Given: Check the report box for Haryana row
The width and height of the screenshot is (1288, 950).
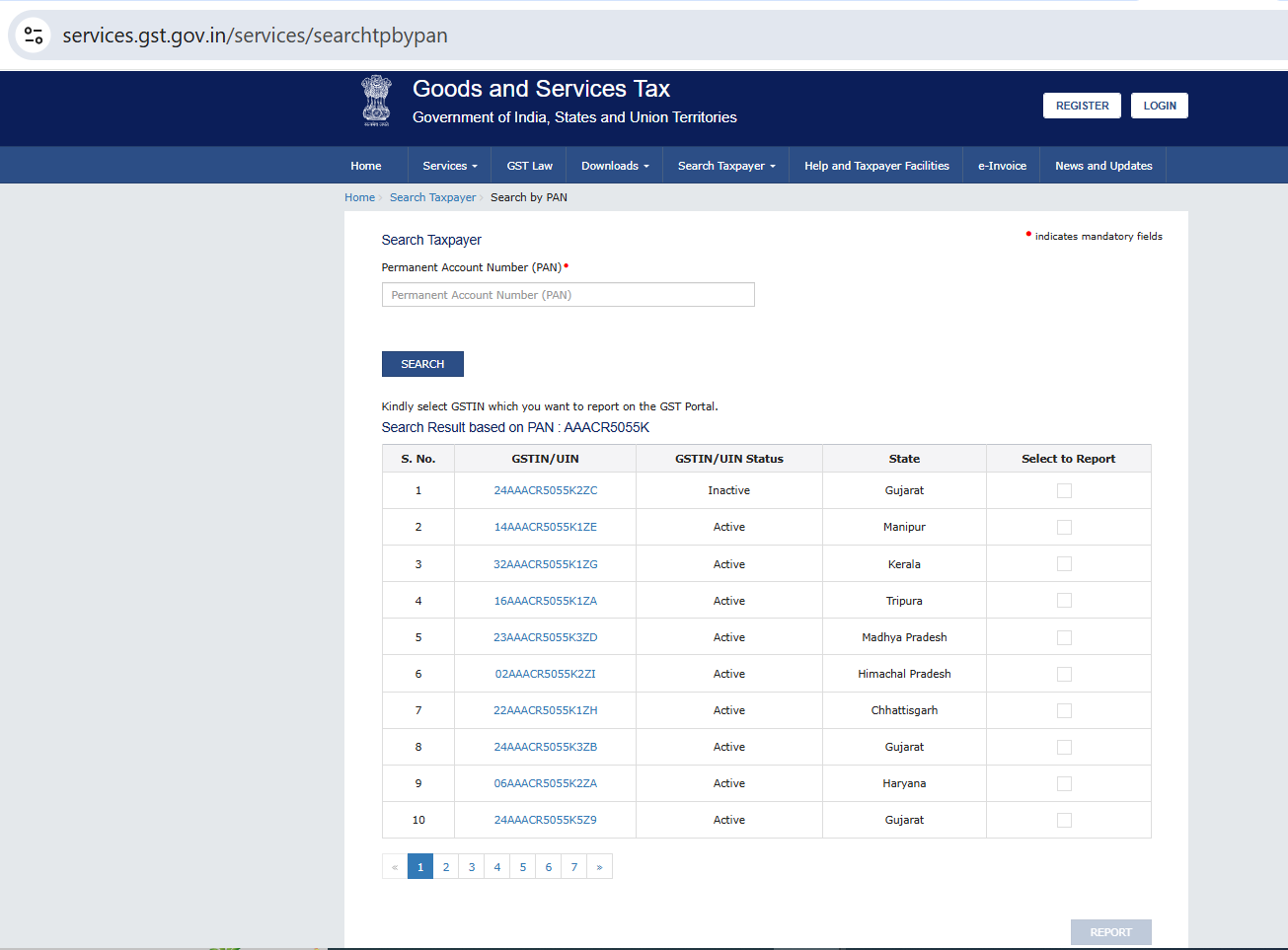Looking at the screenshot, I should coord(1064,784).
